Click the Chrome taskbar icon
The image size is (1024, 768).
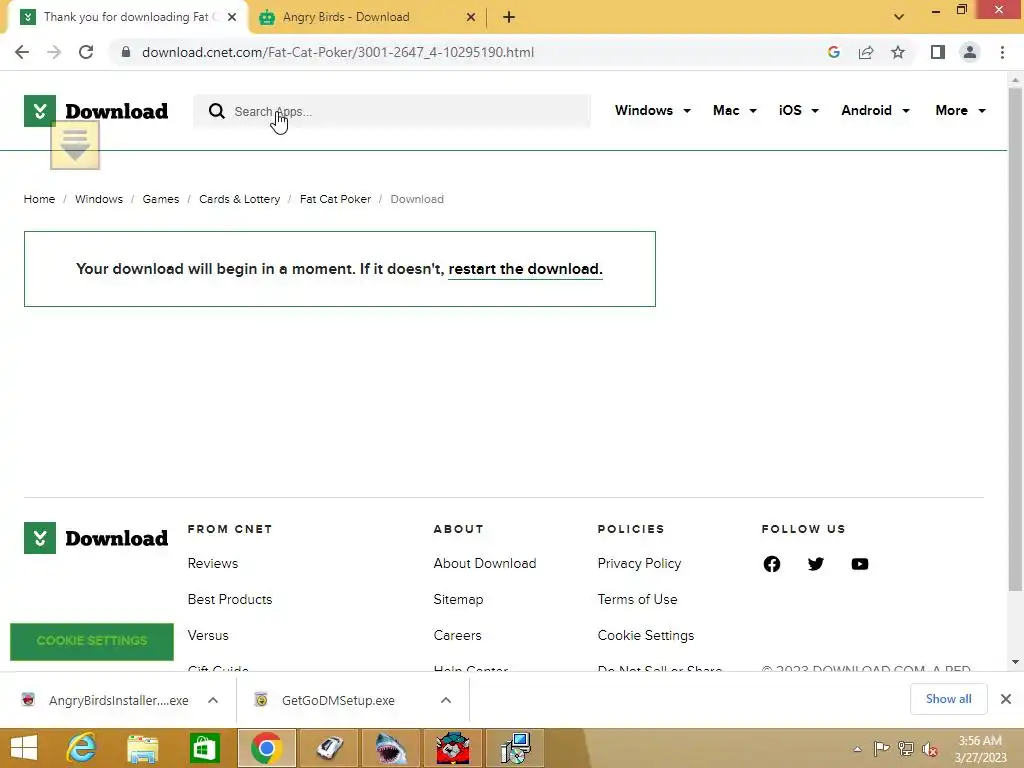(x=266, y=748)
